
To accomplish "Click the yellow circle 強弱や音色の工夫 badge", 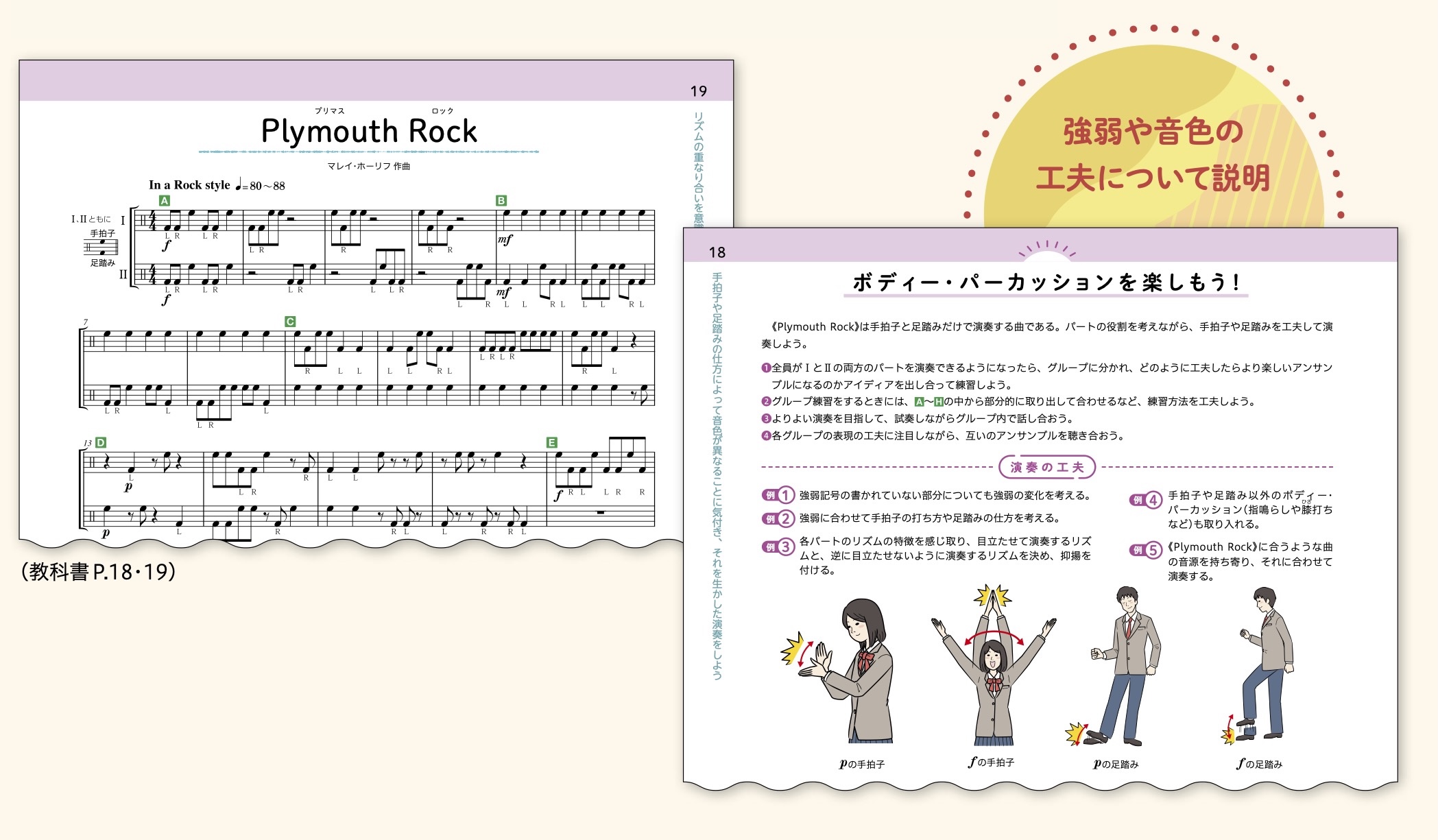I will tap(1153, 154).
